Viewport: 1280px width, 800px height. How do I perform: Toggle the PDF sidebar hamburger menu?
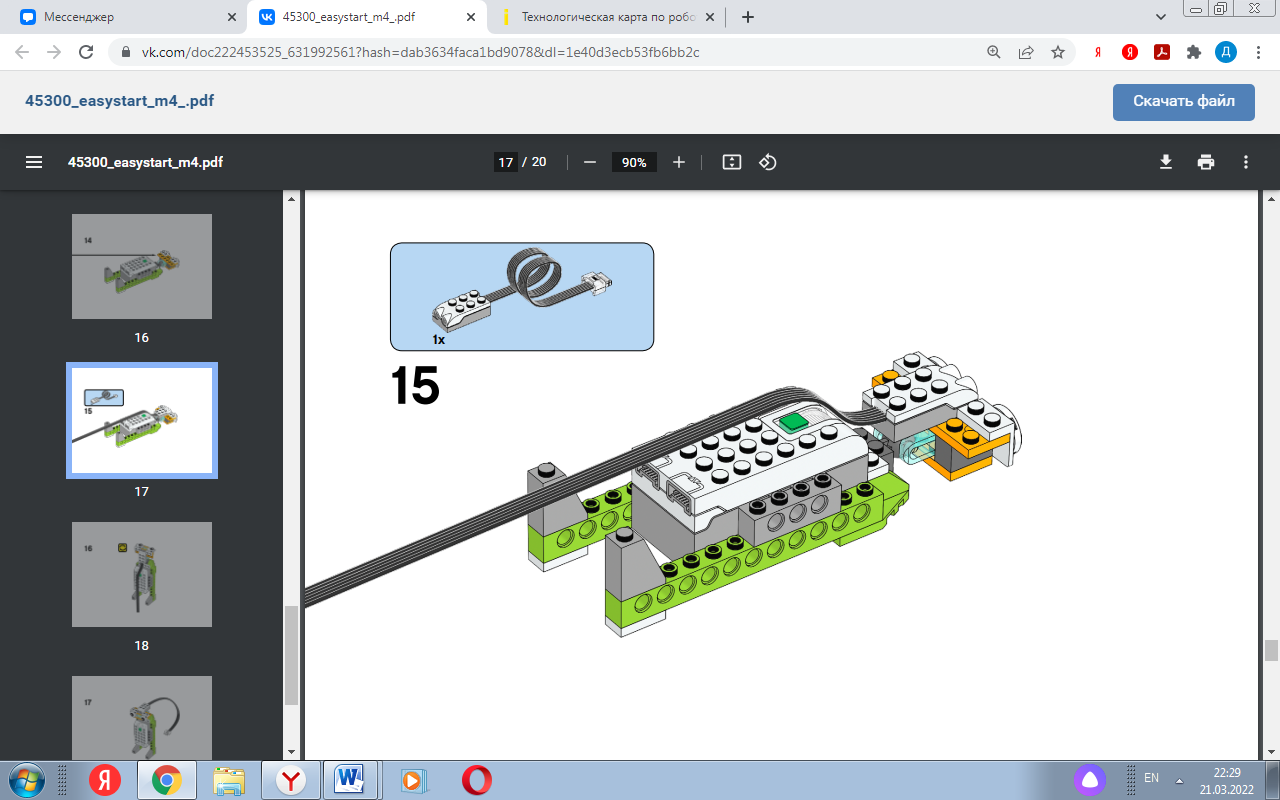pyautogui.click(x=34, y=162)
